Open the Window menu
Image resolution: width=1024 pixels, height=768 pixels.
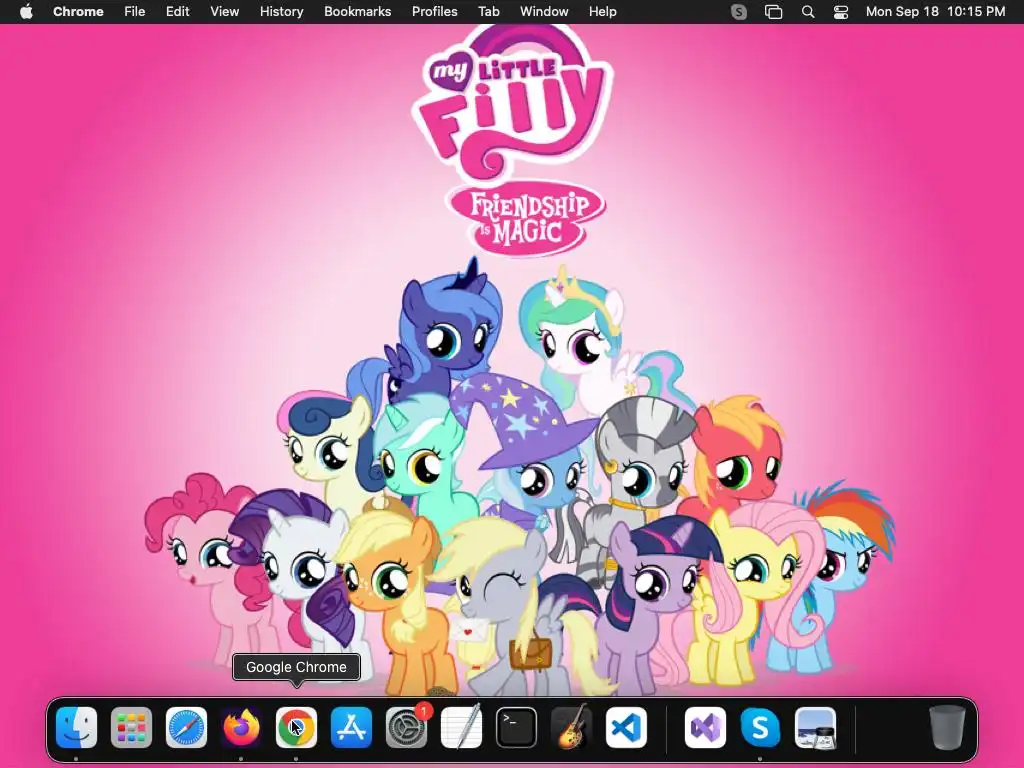coord(544,12)
